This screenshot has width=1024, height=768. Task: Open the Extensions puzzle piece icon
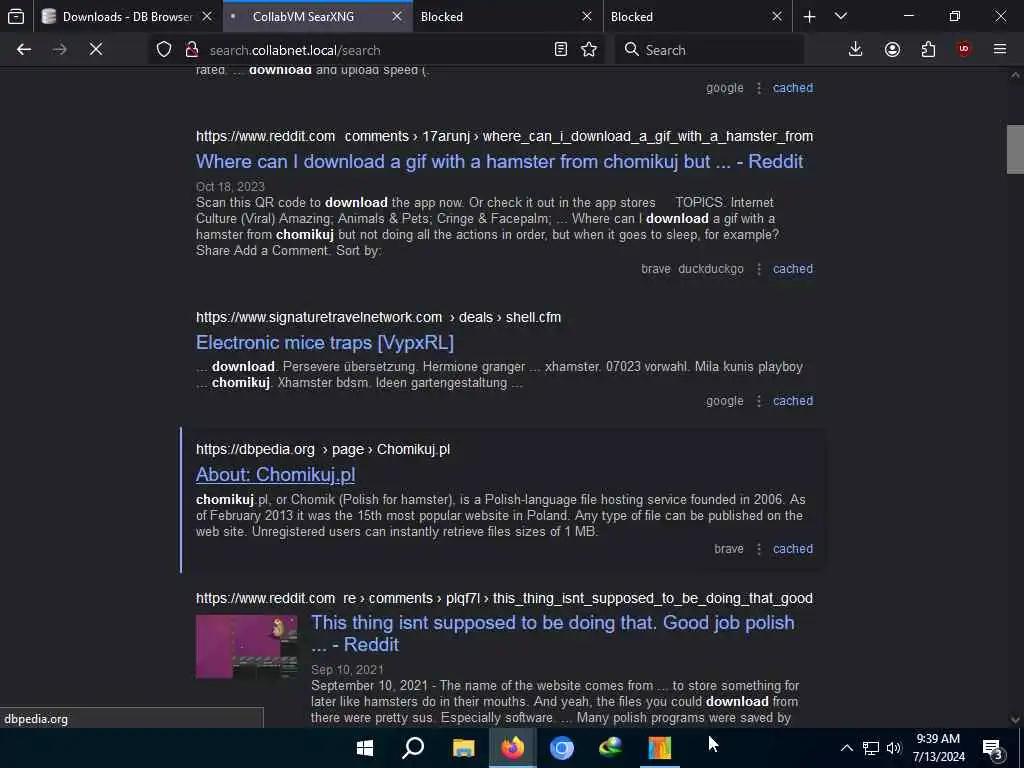(928, 50)
